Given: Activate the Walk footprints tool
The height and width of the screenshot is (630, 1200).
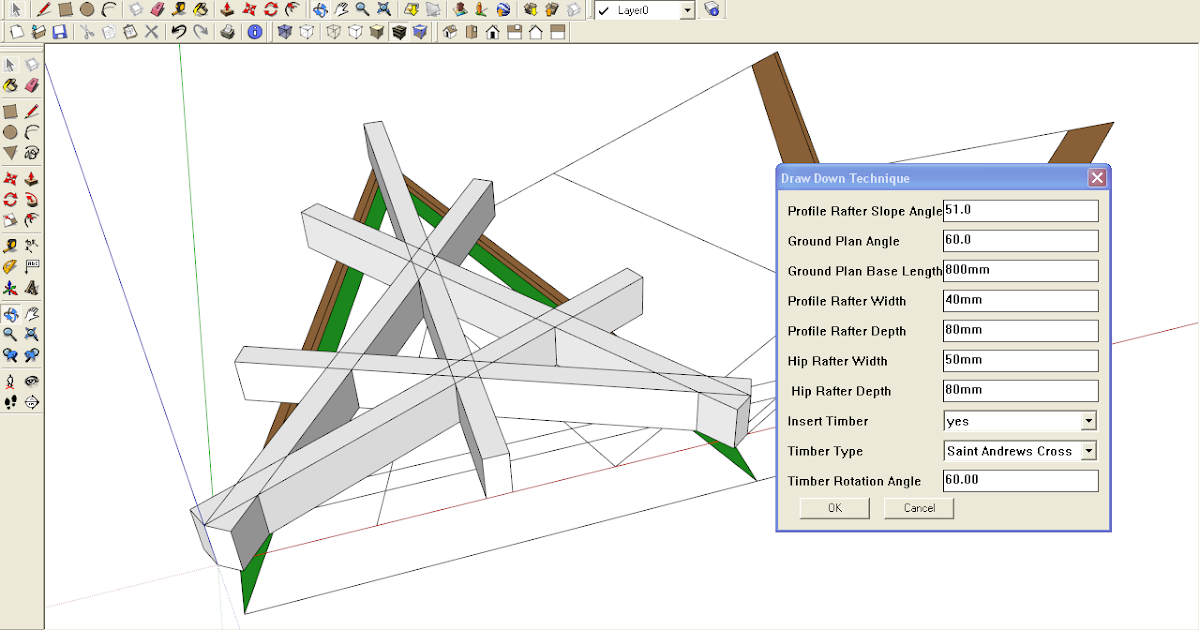Looking at the screenshot, I should point(10,402).
